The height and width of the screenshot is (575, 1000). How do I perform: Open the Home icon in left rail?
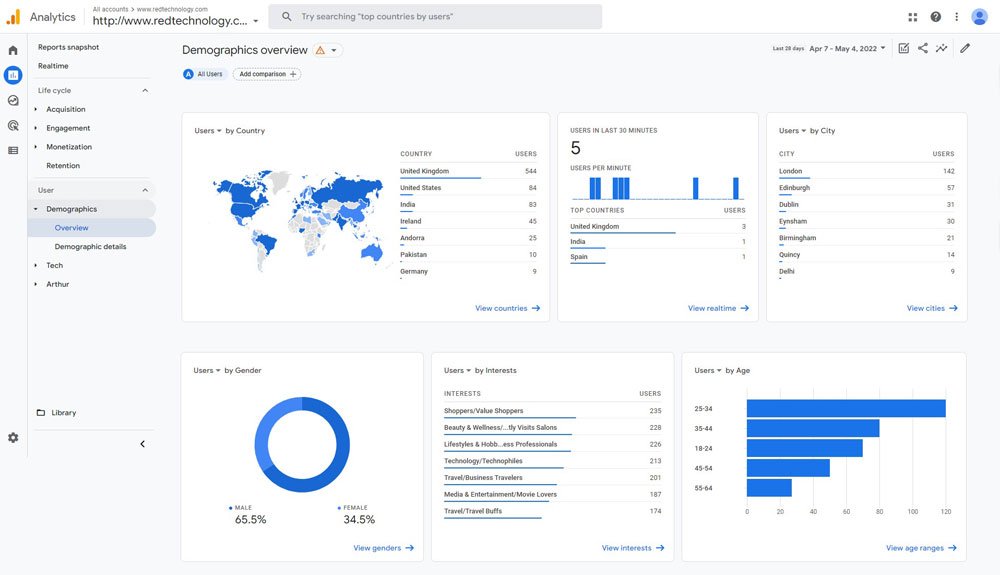13,50
